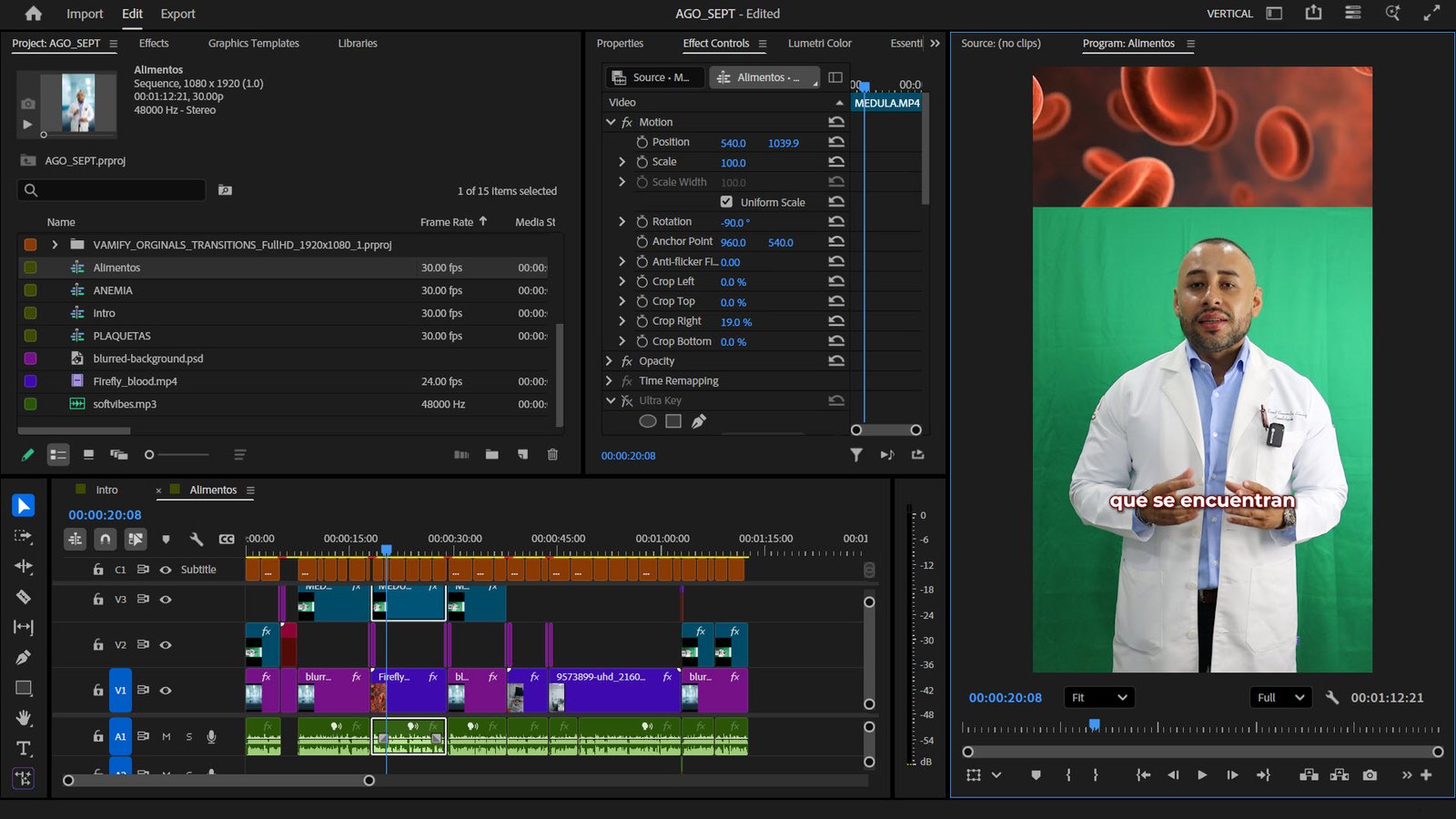
Task: Select the Razor tool in timeline toolbar
Action: click(24, 597)
